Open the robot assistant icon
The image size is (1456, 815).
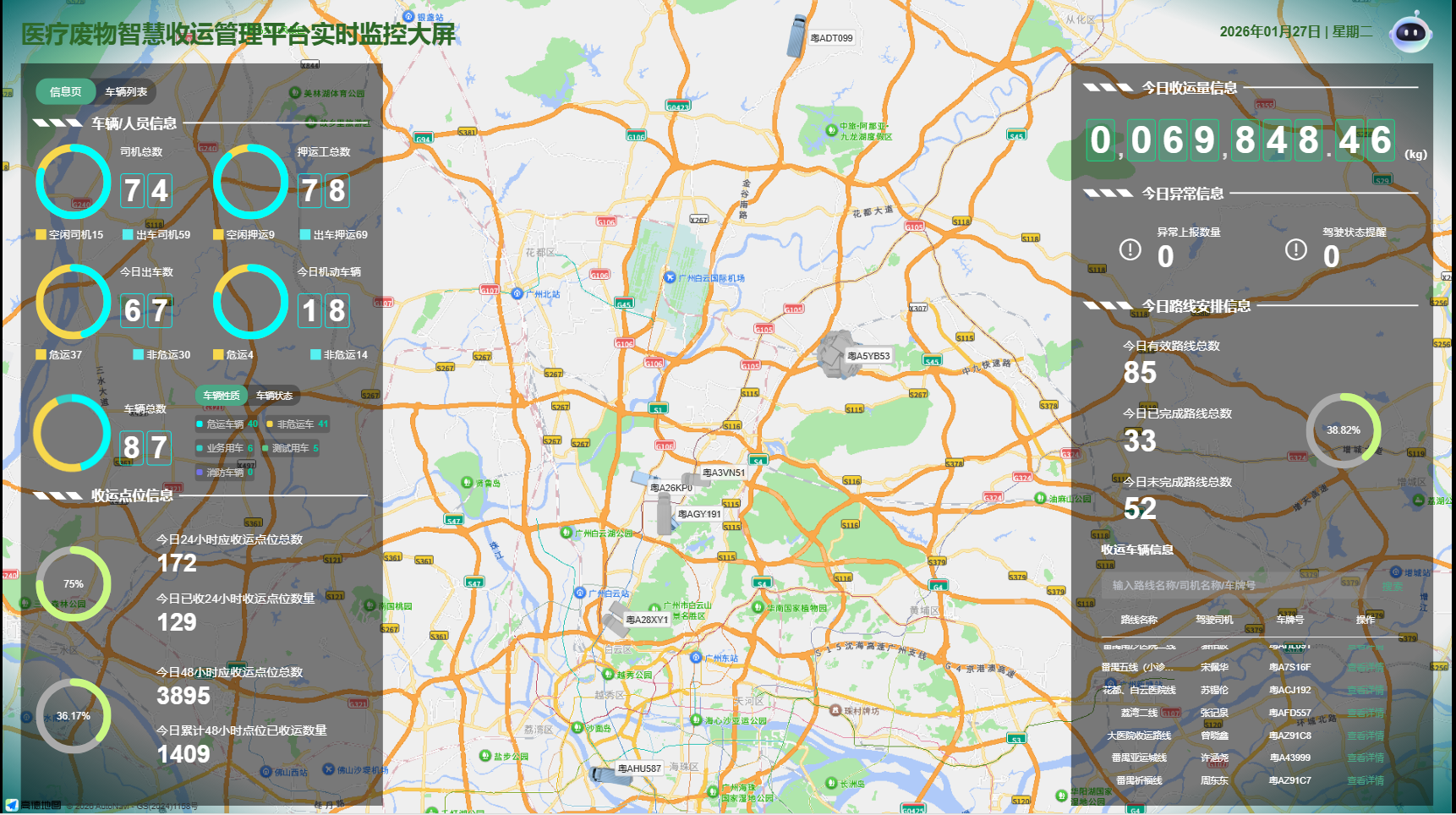coord(1410,33)
